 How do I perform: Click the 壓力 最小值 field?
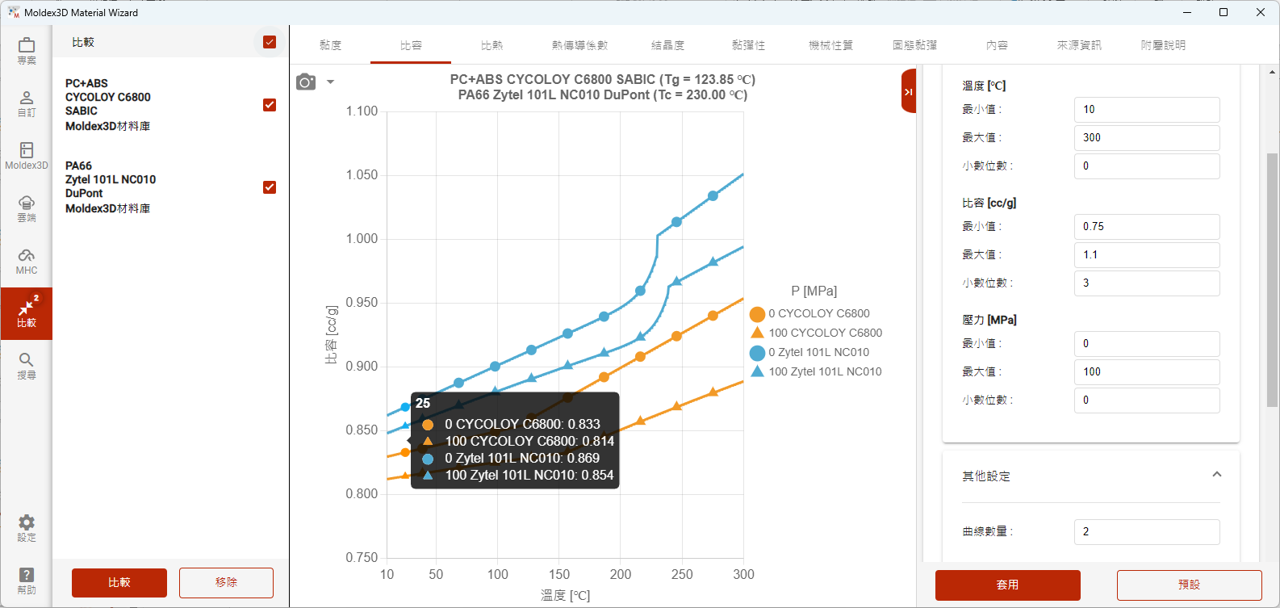[1147, 344]
